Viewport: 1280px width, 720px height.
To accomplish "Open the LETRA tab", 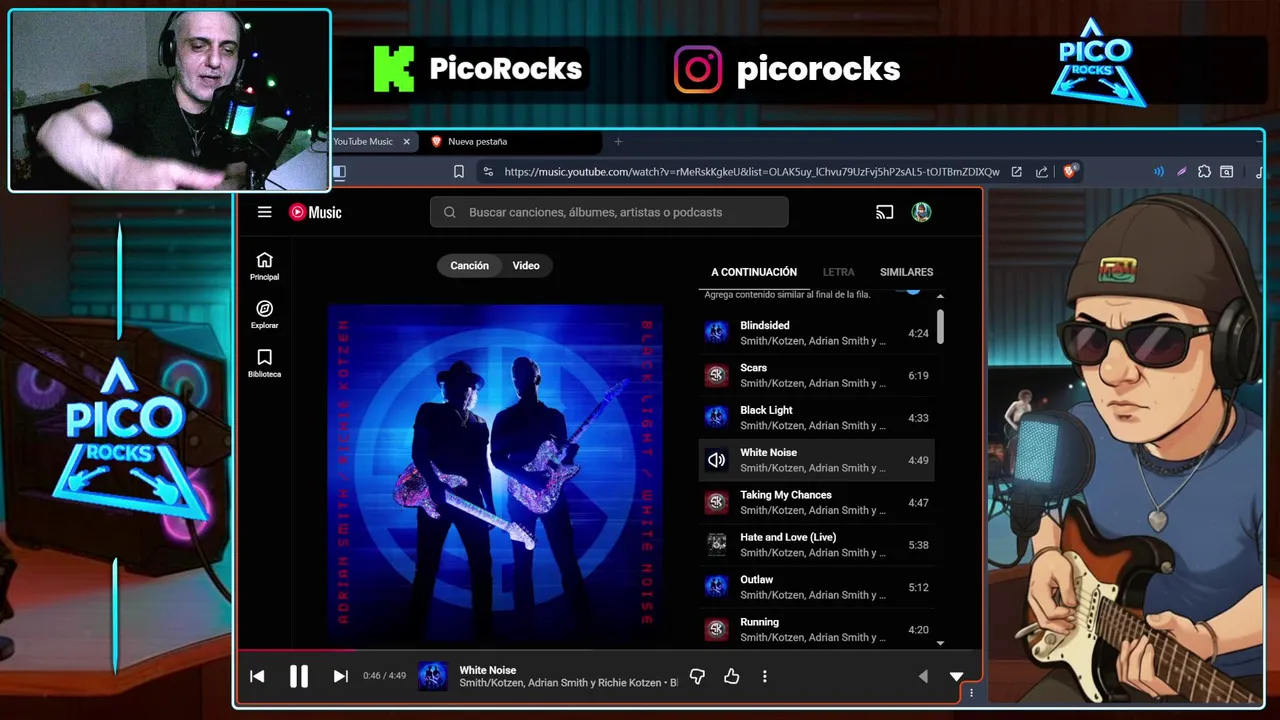I will tap(838, 272).
